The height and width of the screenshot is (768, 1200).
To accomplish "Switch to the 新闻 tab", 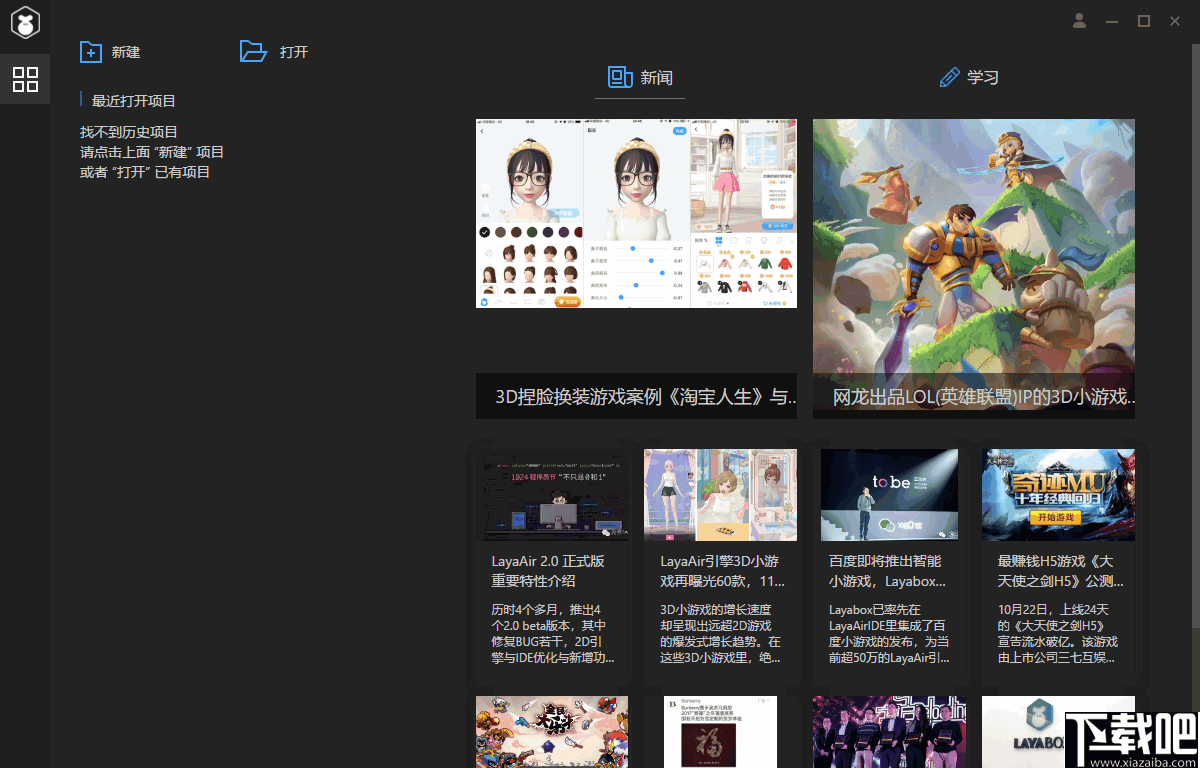I will pyautogui.click(x=640, y=77).
